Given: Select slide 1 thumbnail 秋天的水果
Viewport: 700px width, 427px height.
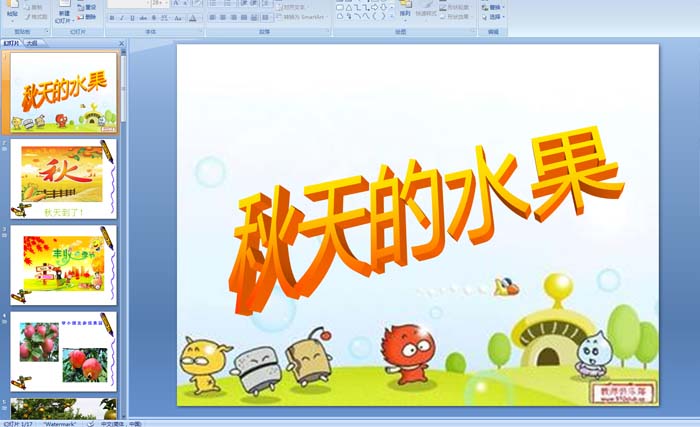Looking at the screenshot, I should click(64, 92).
